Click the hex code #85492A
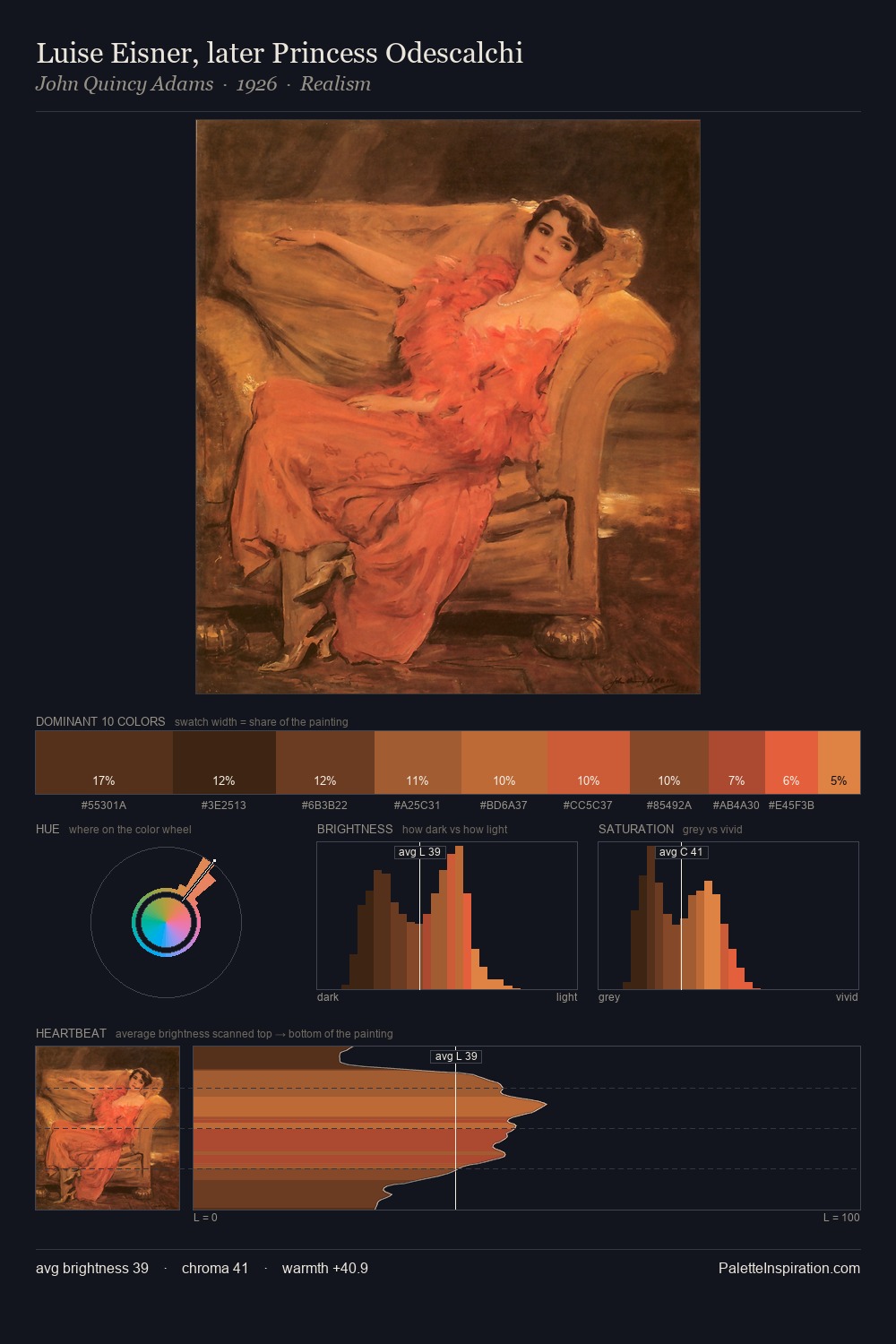Screen dimensions: 896x1344 point(669,806)
